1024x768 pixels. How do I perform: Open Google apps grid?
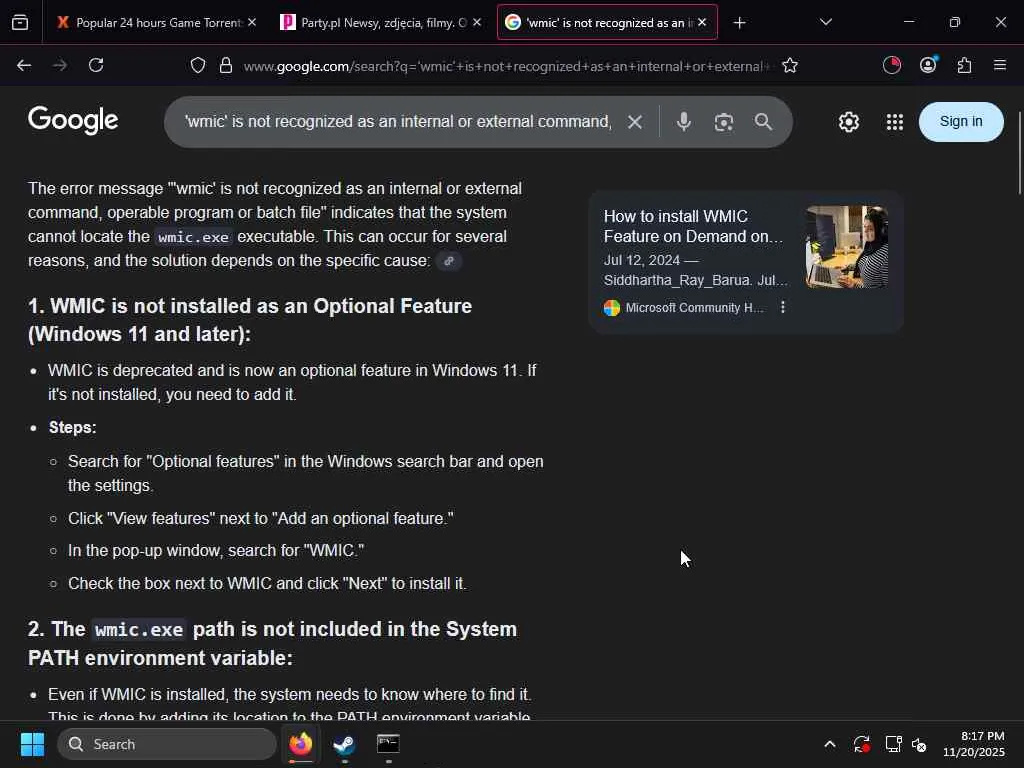pos(895,121)
